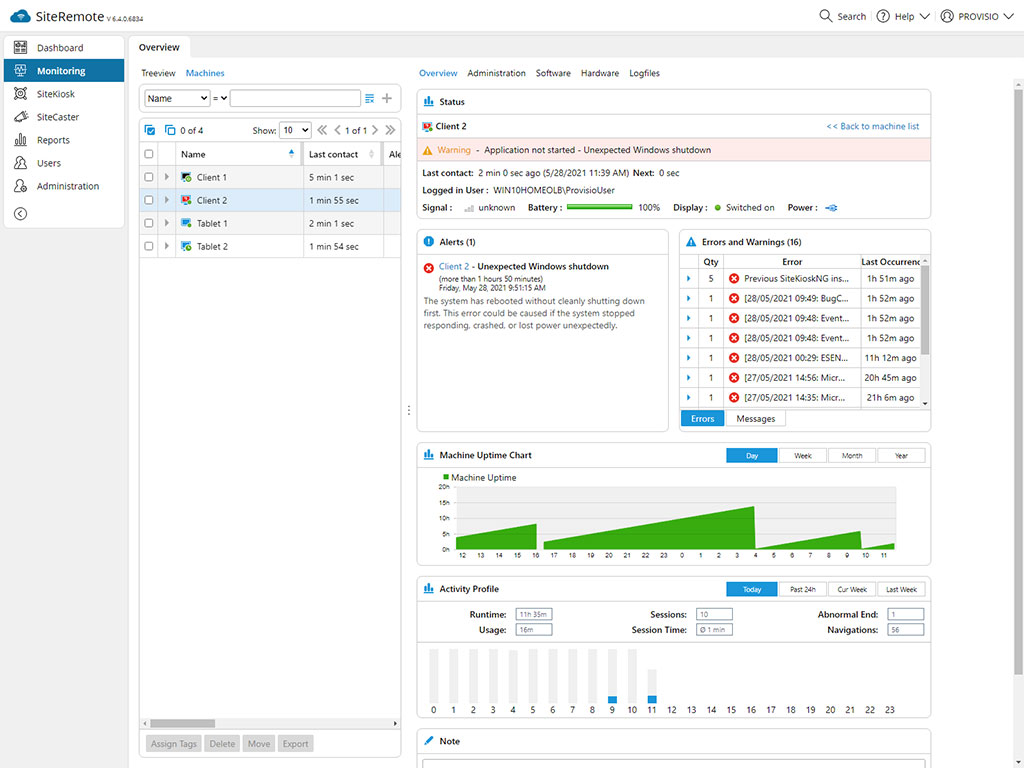Click the Search magnifier icon
Viewport: 1024px width, 768px height.
pyautogui.click(x=825, y=16)
